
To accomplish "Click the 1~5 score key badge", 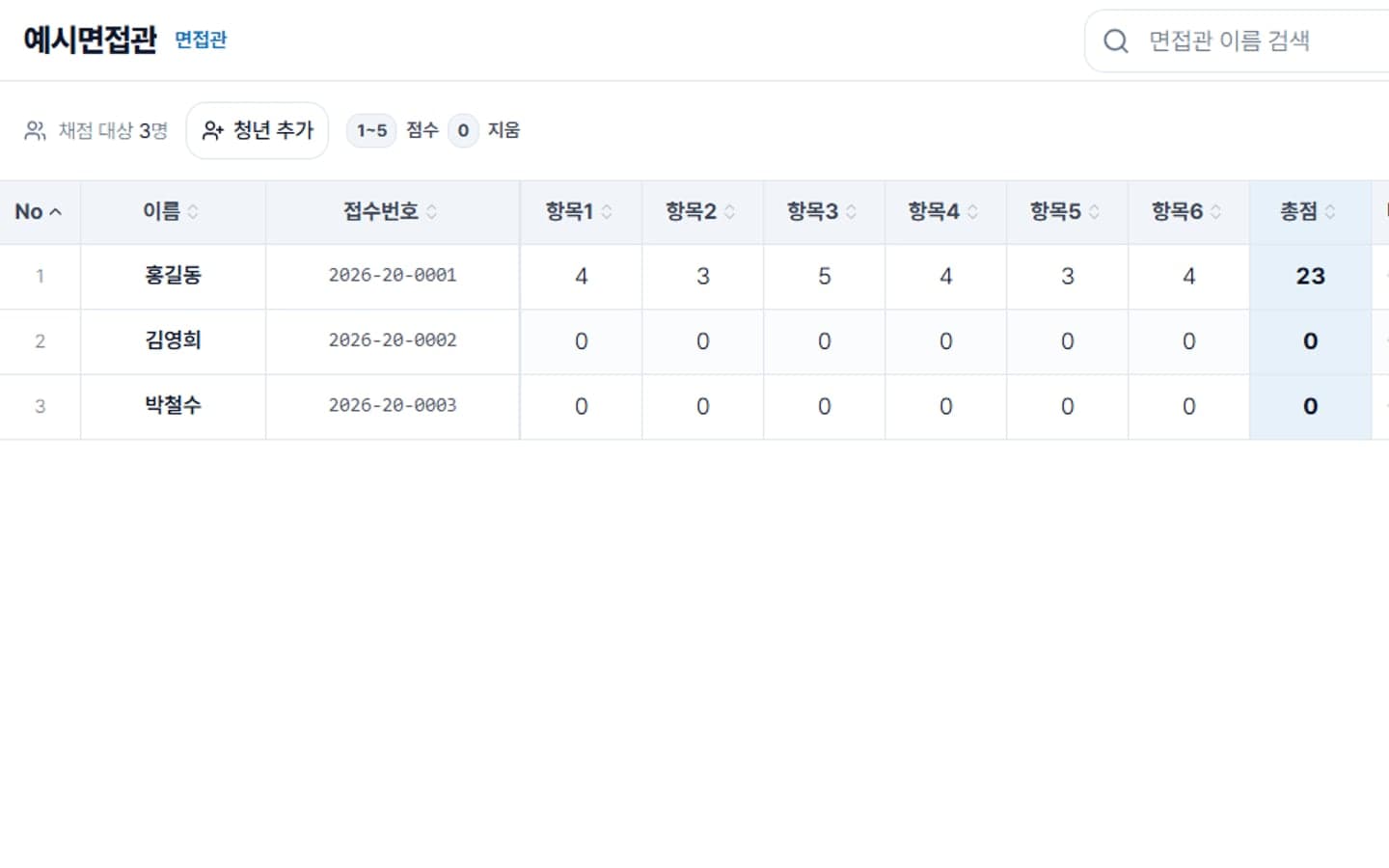I will (371, 130).
